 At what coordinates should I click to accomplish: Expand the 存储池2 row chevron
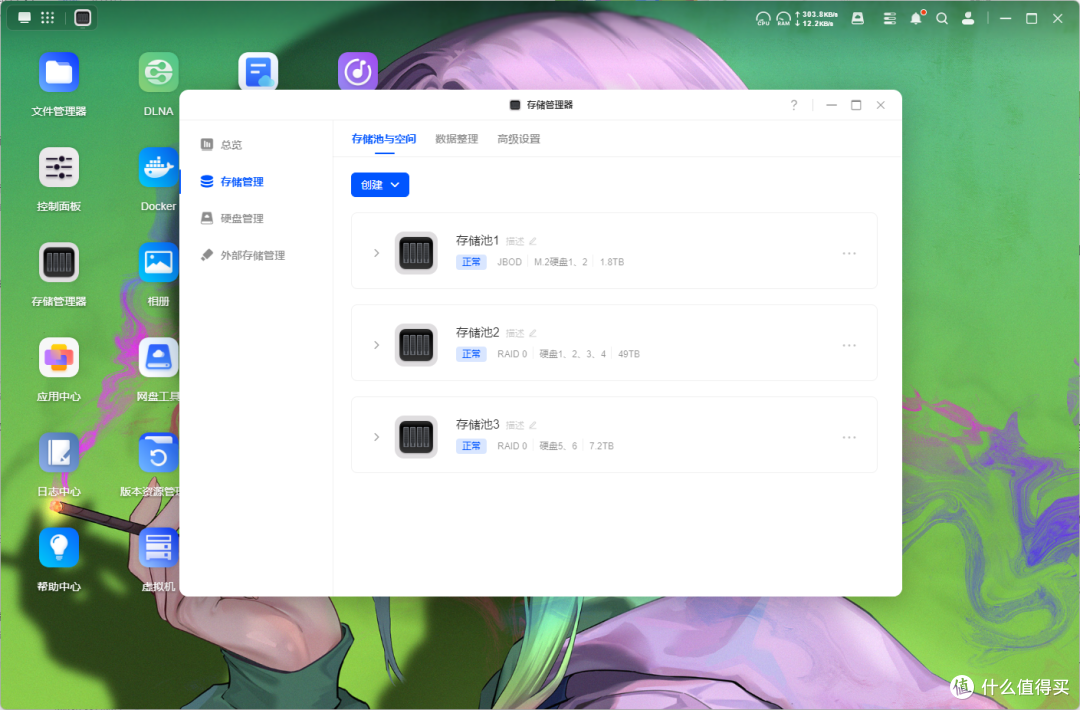[376, 345]
